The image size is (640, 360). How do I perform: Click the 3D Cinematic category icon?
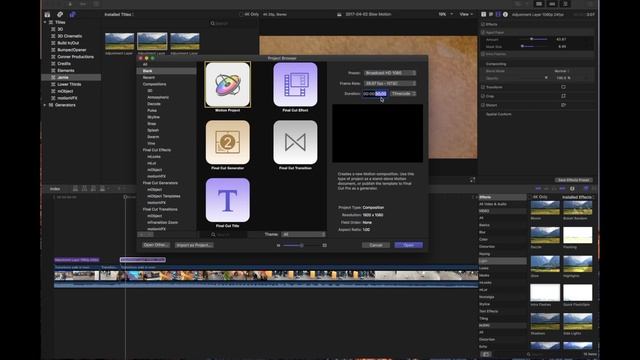(x=53, y=36)
